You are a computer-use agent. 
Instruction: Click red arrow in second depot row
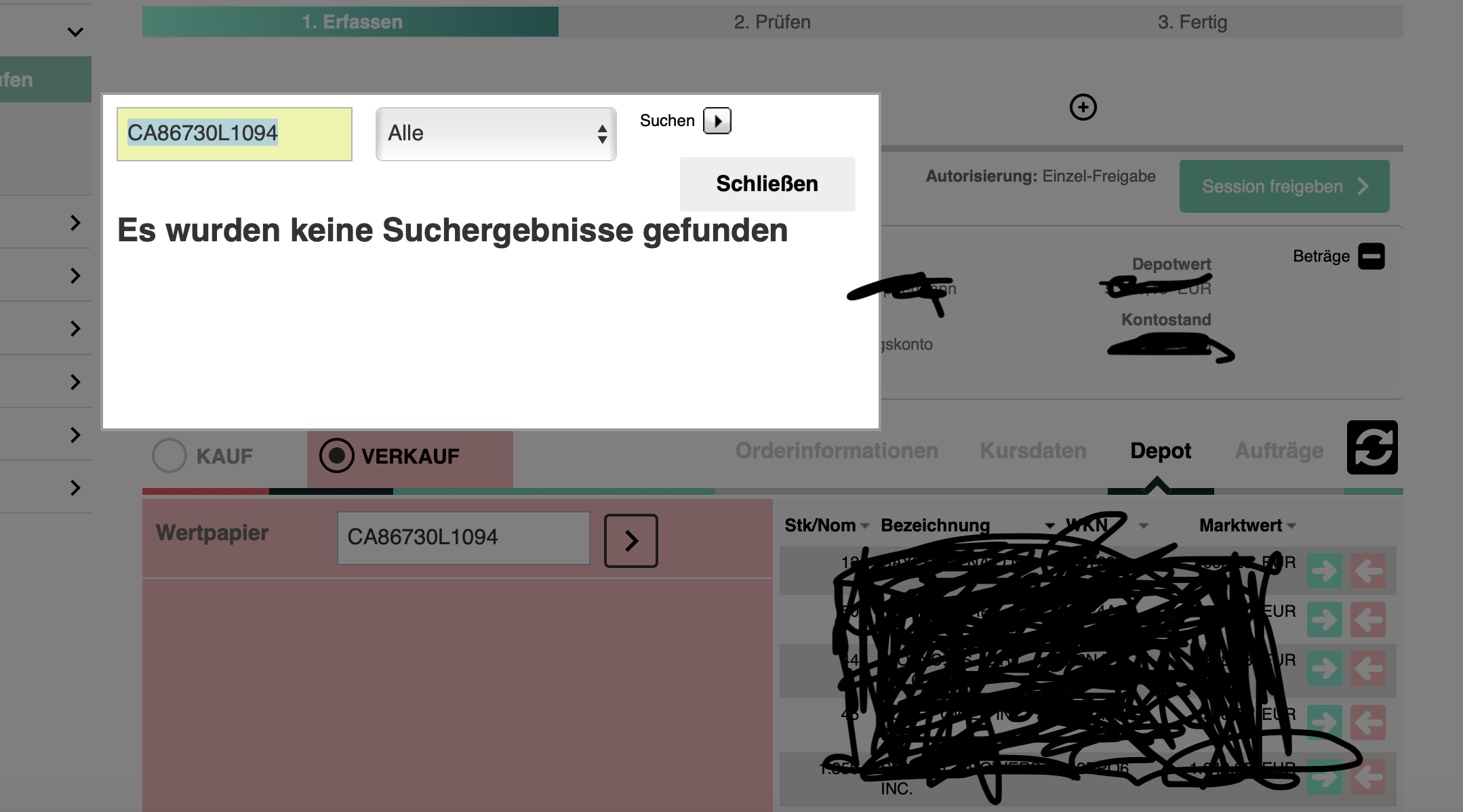pyautogui.click(x=1367, y=620)
